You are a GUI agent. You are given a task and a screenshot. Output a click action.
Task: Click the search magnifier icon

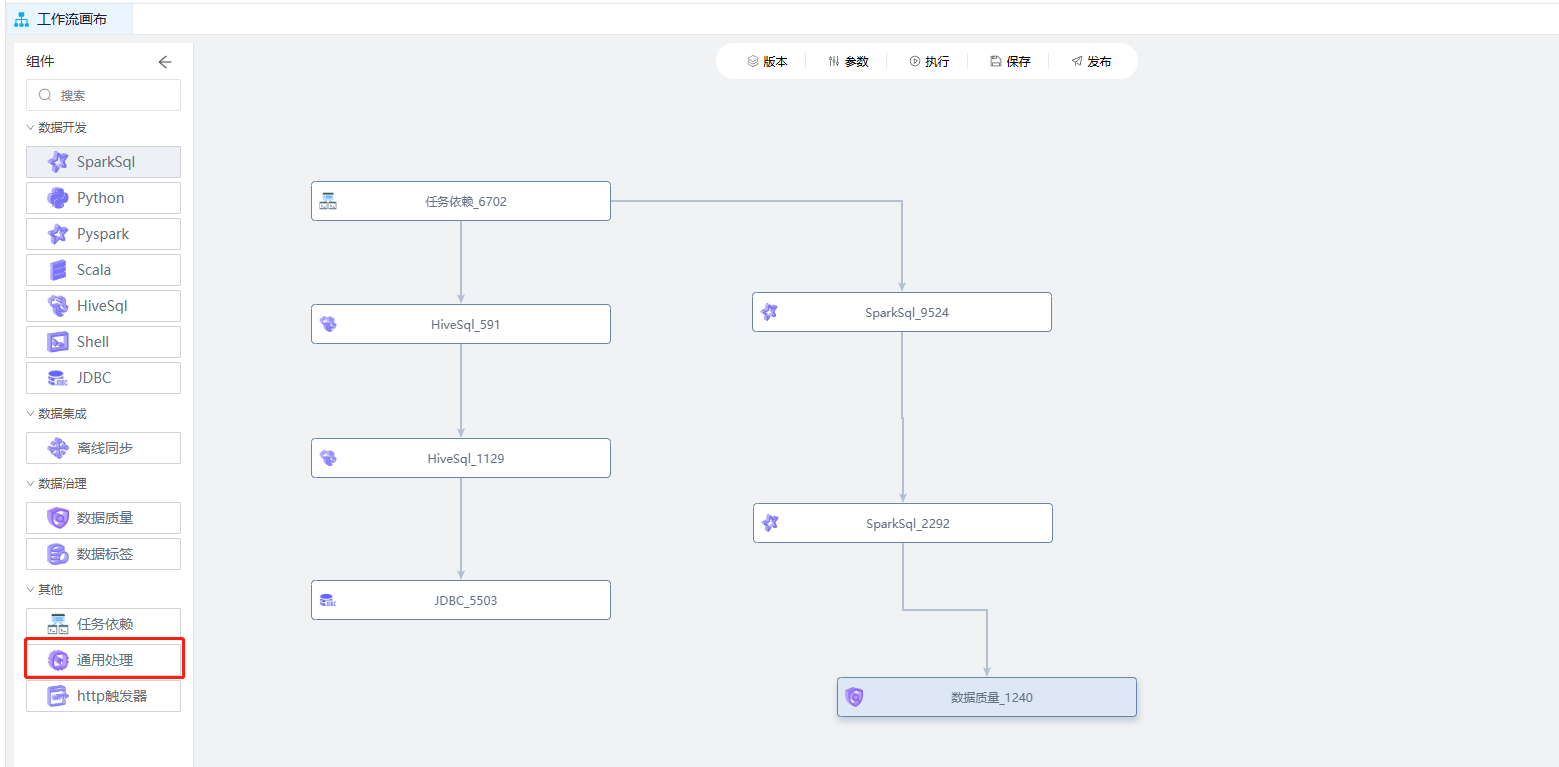pos(45,95)
